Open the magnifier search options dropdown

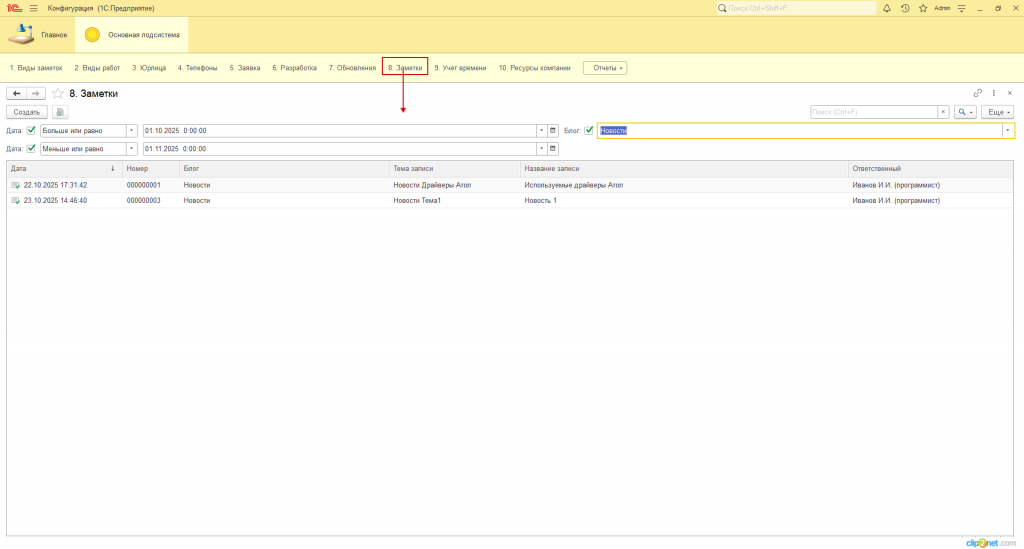(x=965, y=112)
